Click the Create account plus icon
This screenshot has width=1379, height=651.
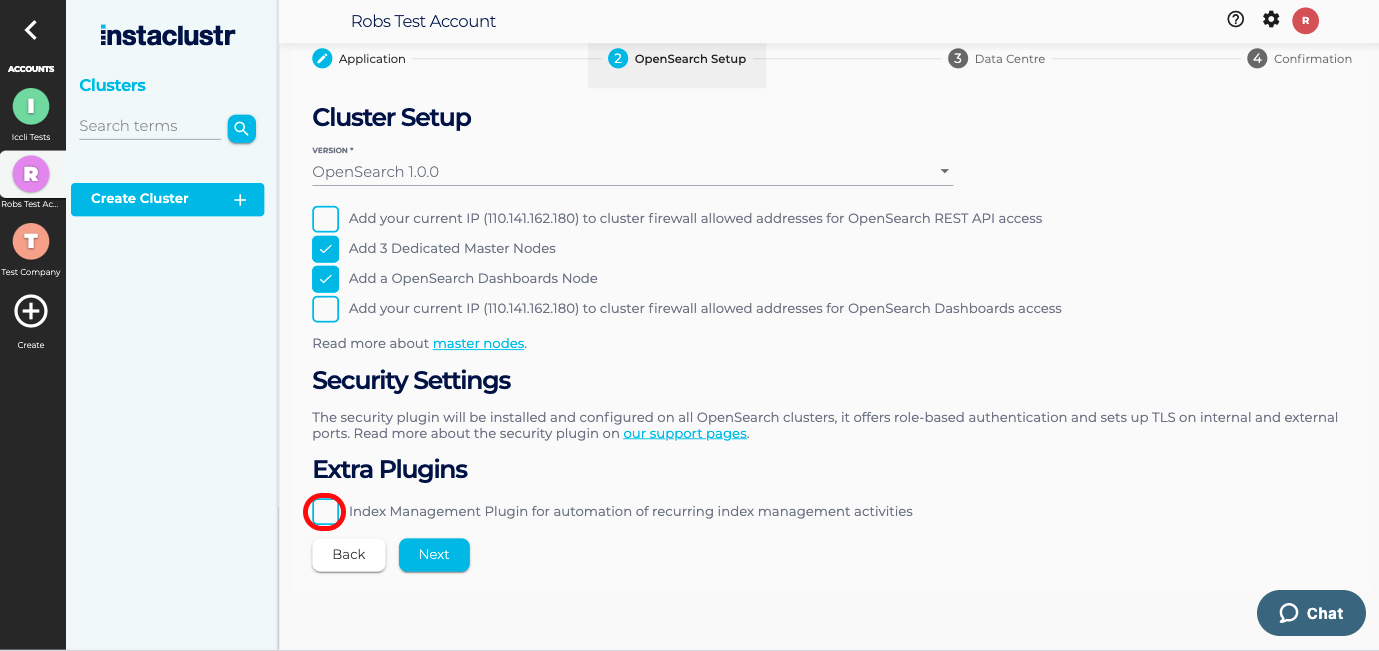31,312
